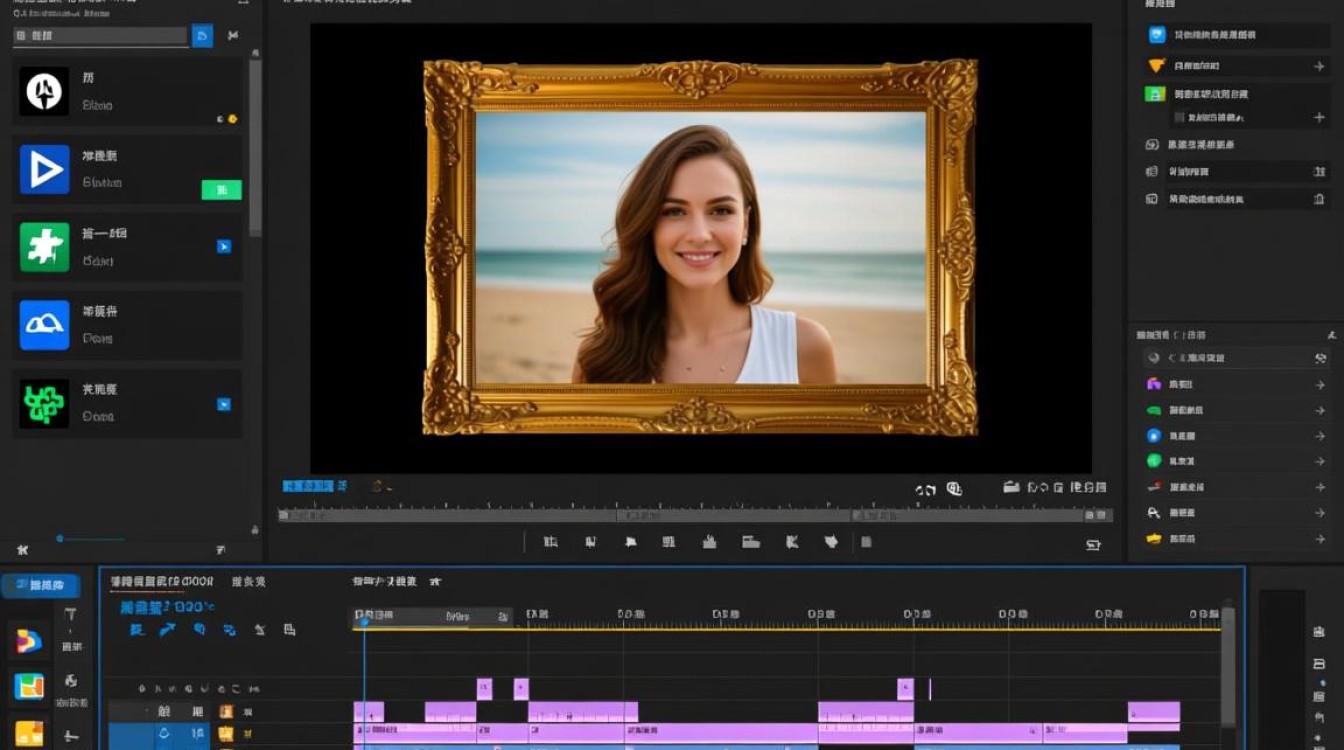Viewport: 1344px width, 750px height.
Task: Click the blue playhead marker on the timeline ruler
Action: tap(364, 621)
